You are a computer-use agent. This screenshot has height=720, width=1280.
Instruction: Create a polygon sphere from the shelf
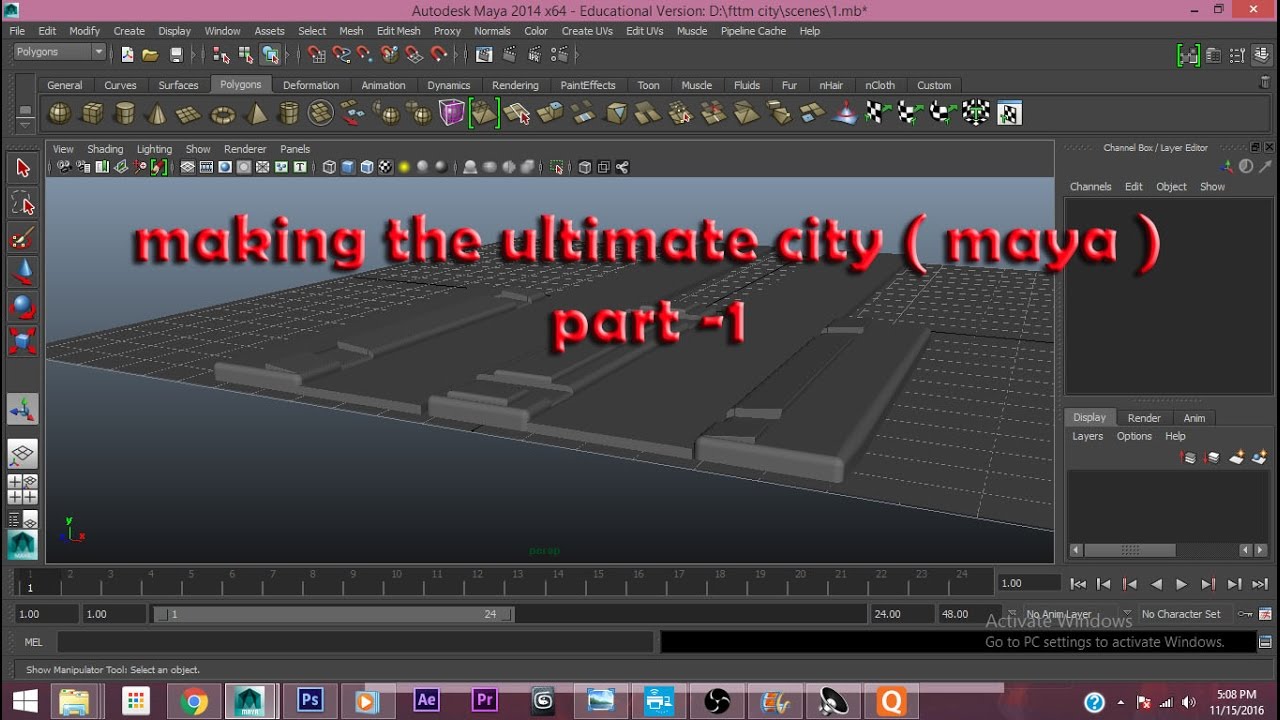tap(60, 113)
